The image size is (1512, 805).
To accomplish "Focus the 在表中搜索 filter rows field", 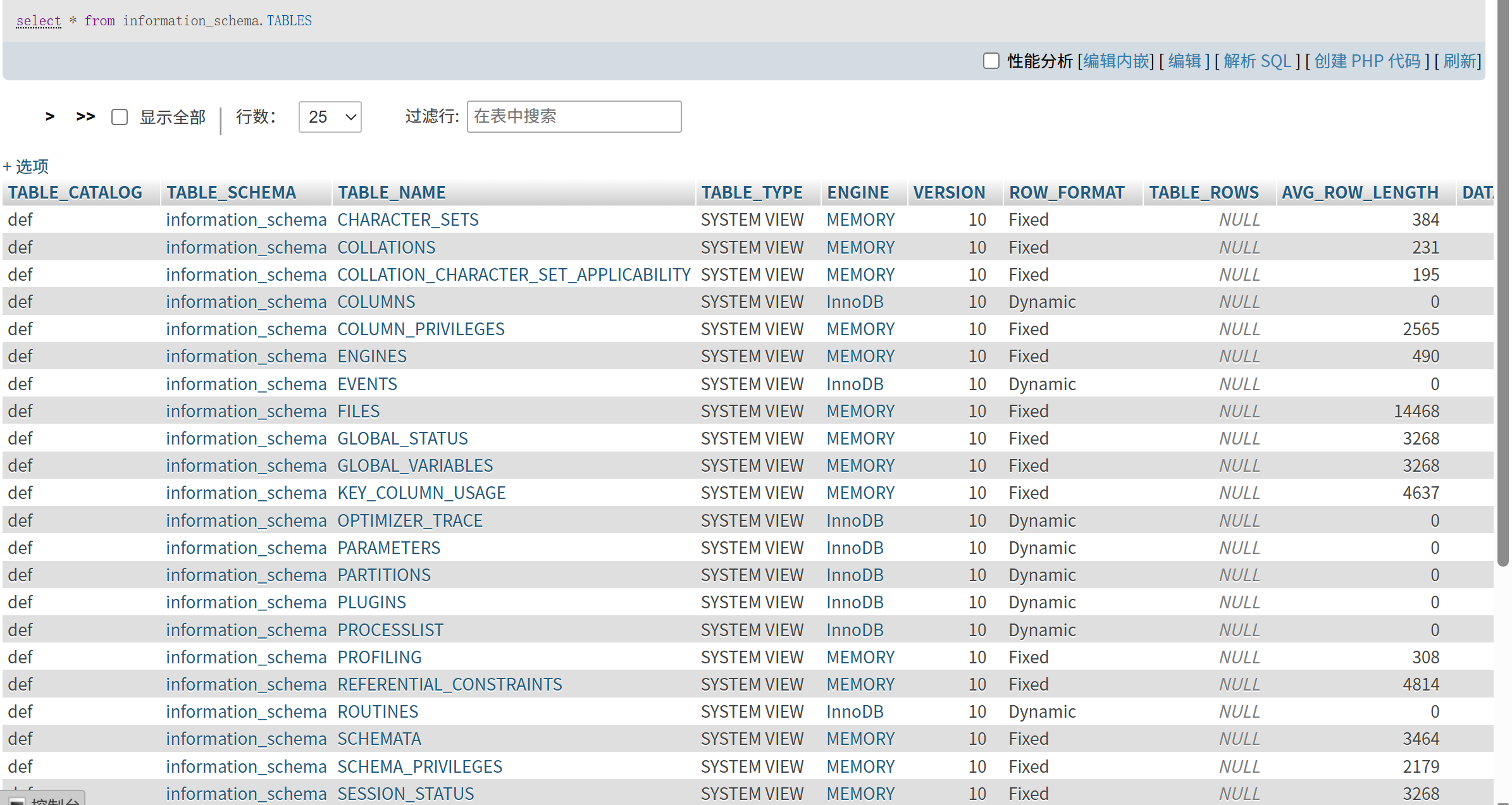I will [x=574, y=116].
